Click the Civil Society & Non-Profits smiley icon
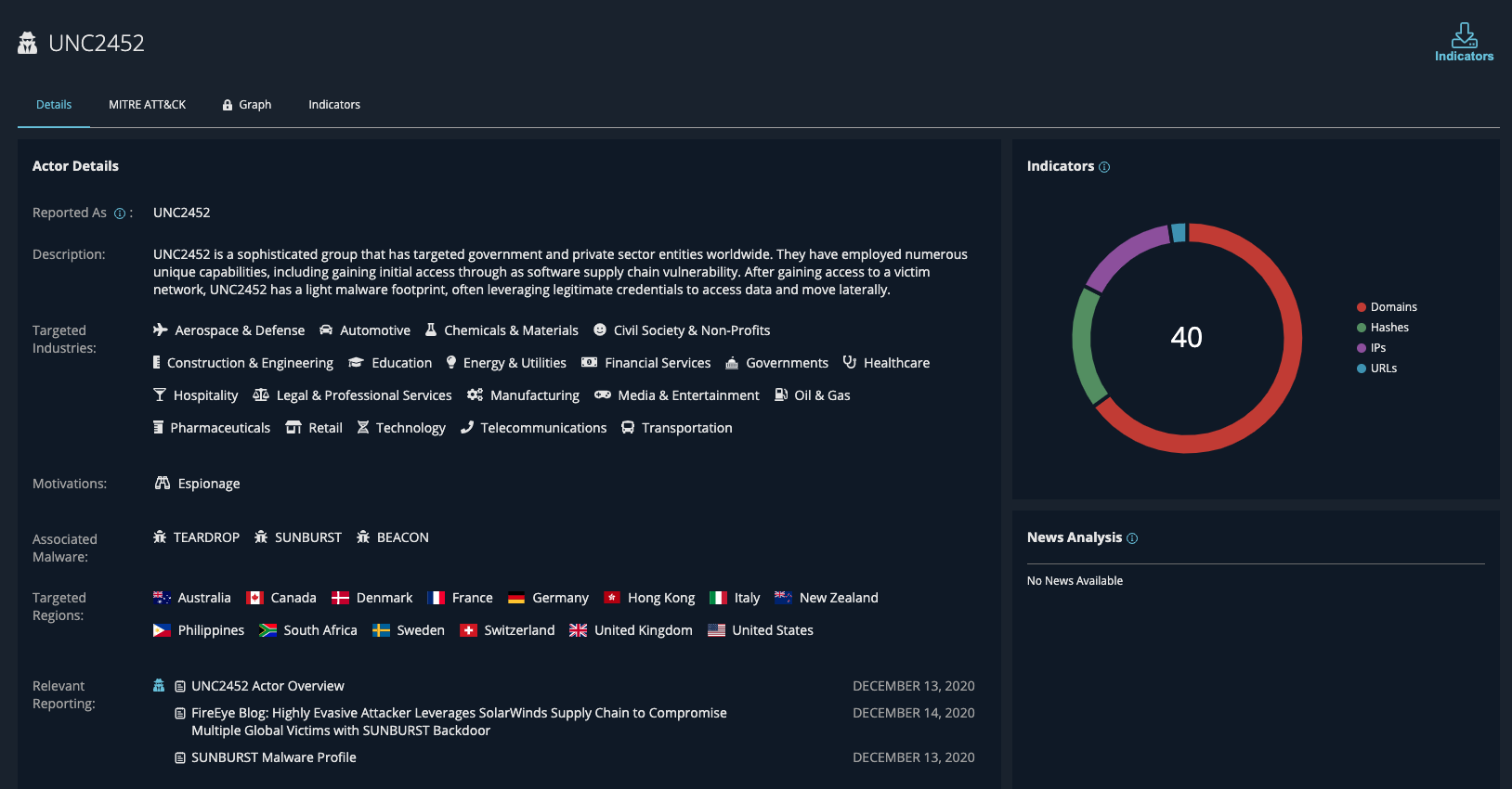Screen dimensions: 1512x789 pyautogui.click(x=600, y=330)
